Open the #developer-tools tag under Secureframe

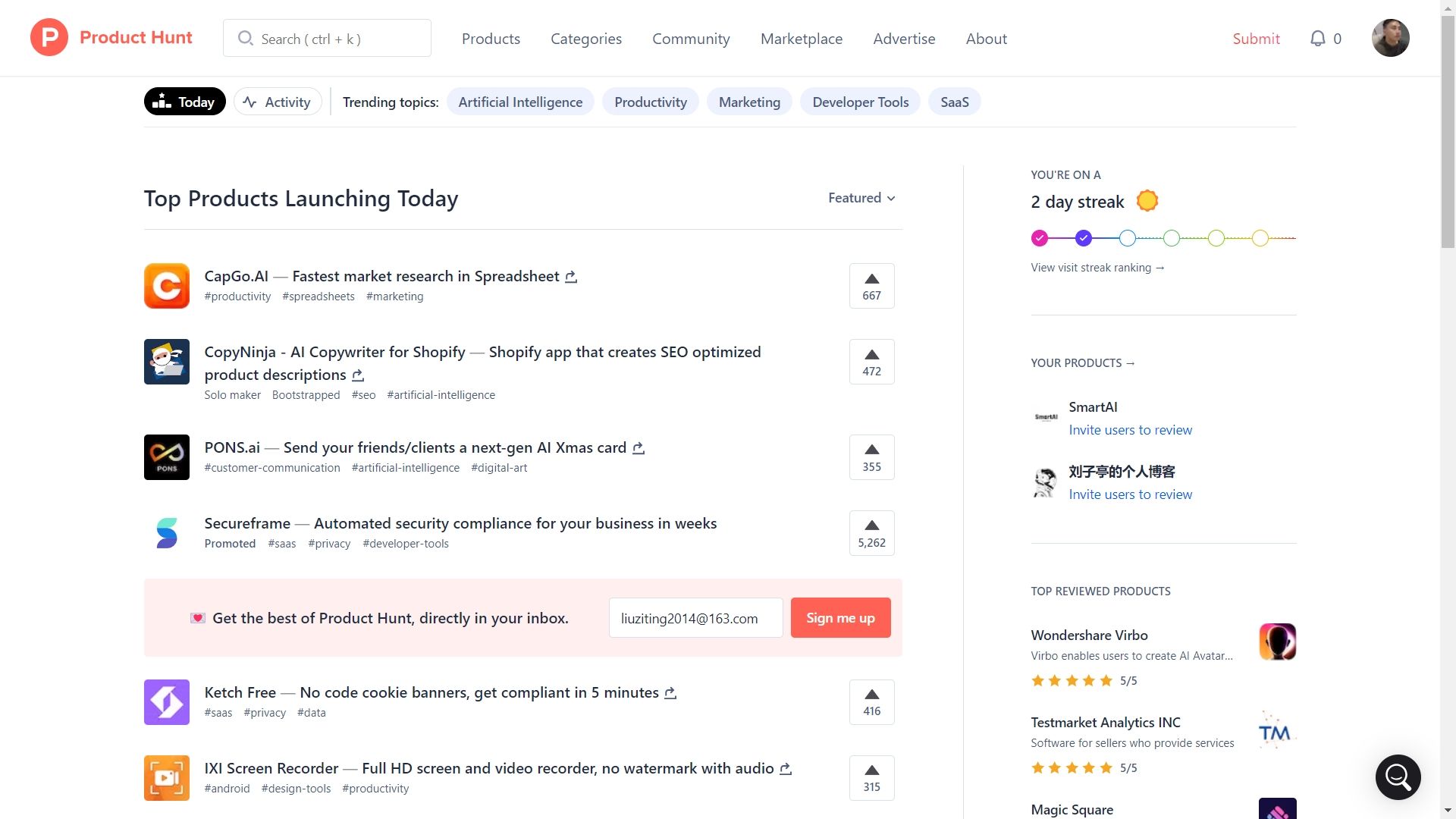click(x=406, y=544)
